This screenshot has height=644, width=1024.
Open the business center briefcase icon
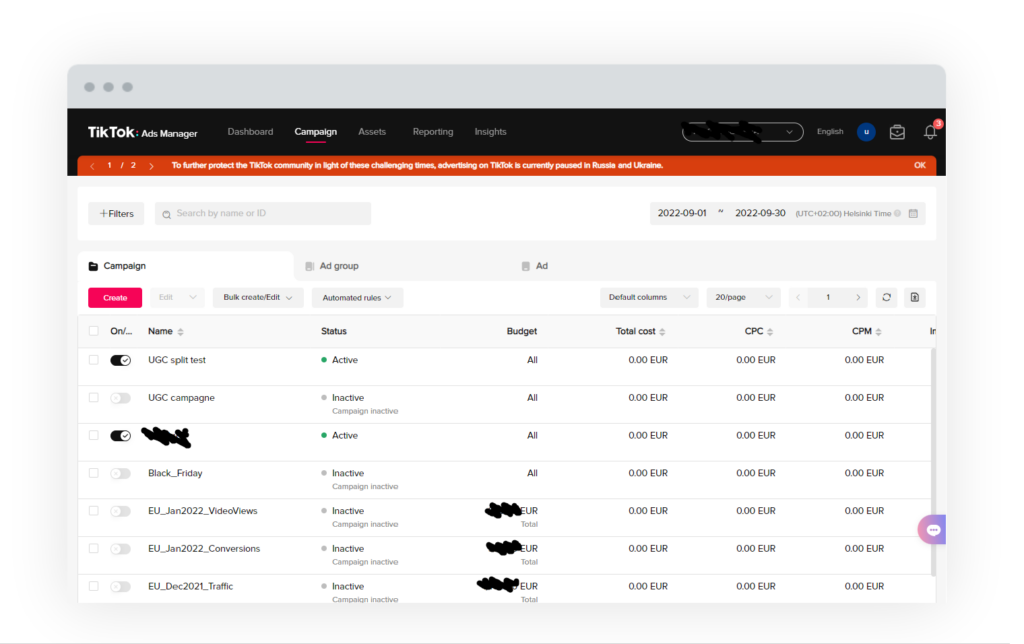click(897, 132)
